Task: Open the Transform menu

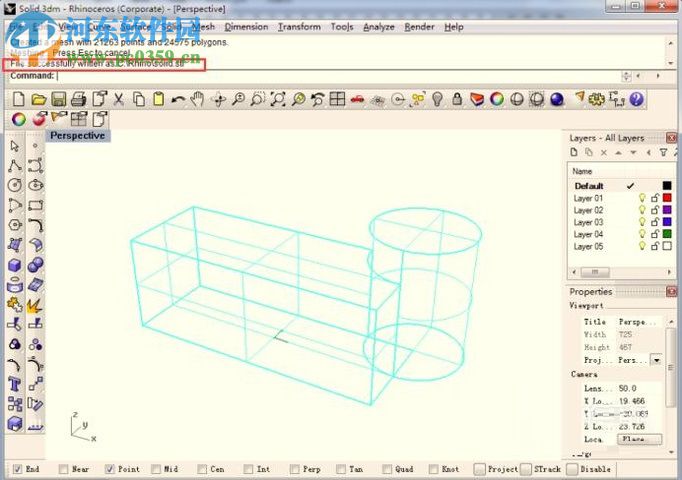Action: [x=299, y=27]
